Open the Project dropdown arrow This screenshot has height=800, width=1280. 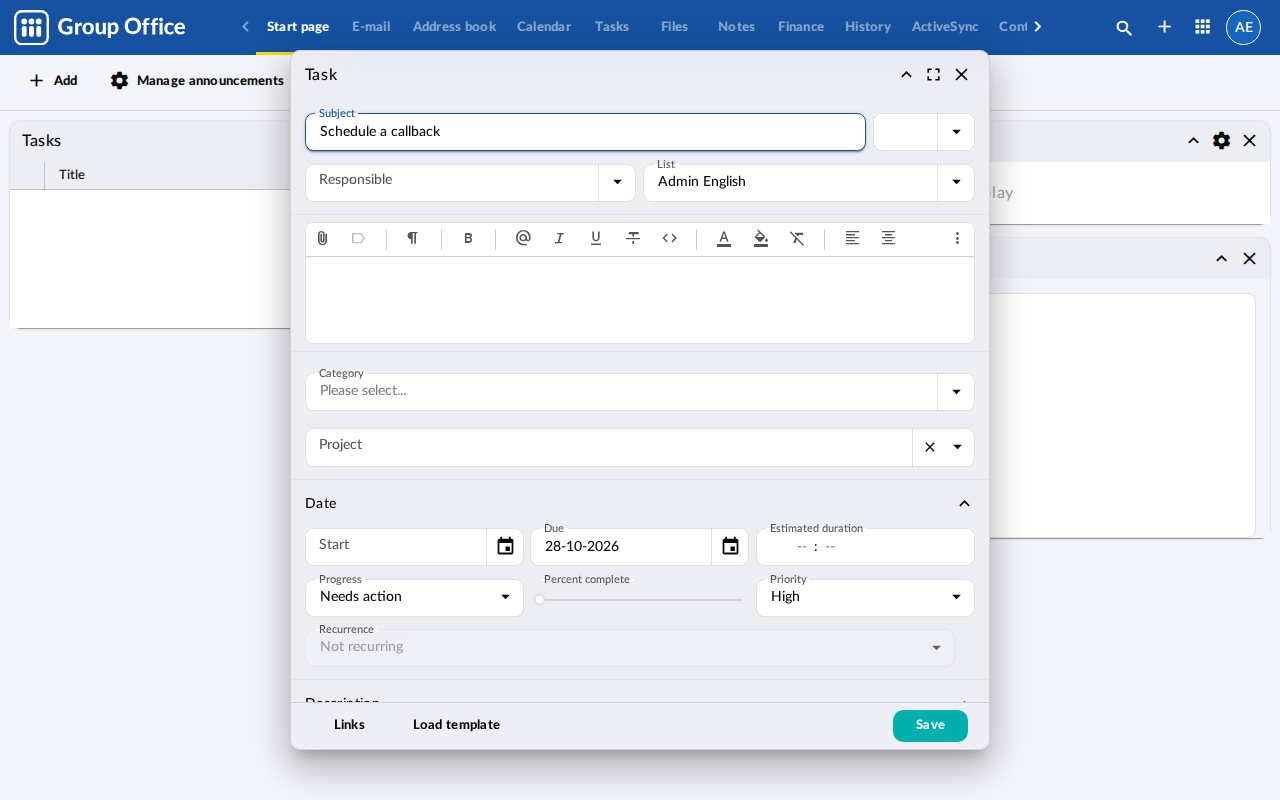coord(957,447)
